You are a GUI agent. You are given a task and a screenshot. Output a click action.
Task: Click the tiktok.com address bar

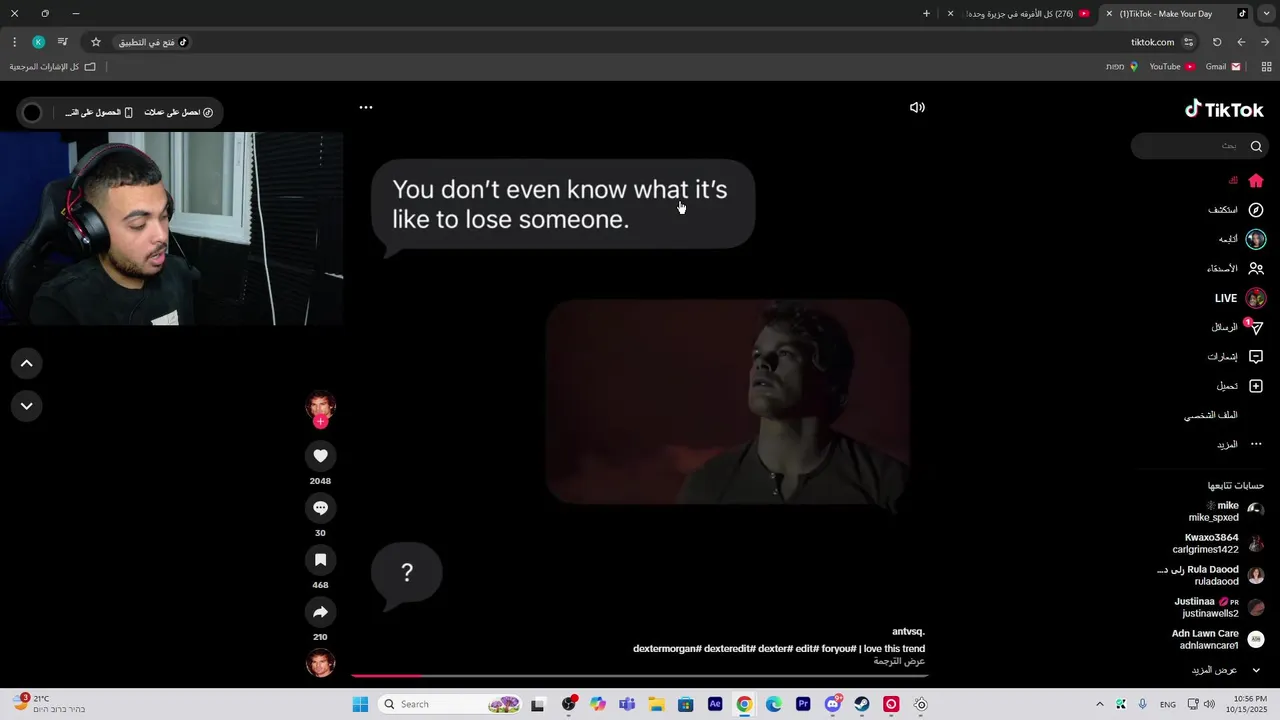pos(1152,42)
